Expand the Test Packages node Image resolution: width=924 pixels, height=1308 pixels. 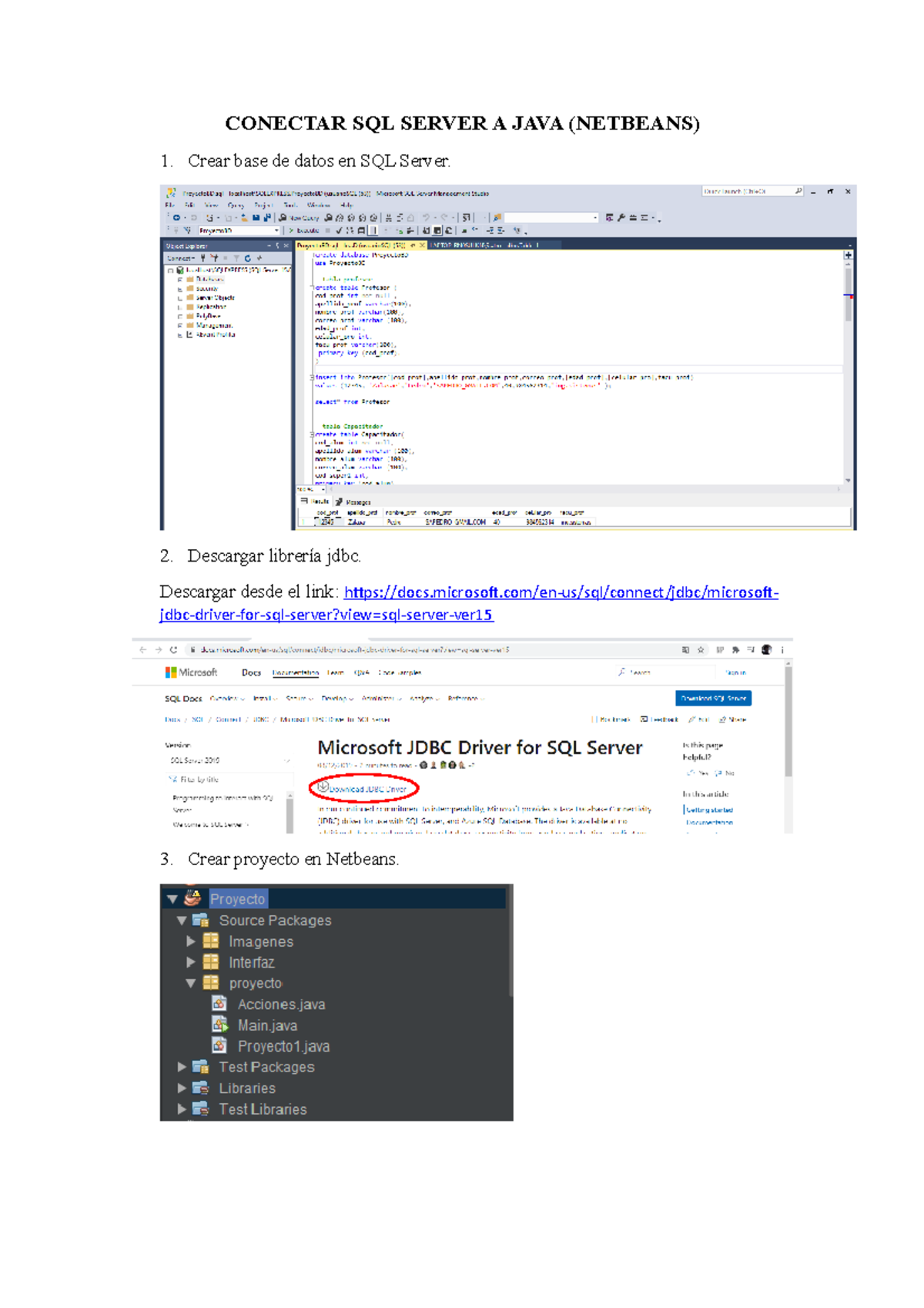click(182, 1067)
